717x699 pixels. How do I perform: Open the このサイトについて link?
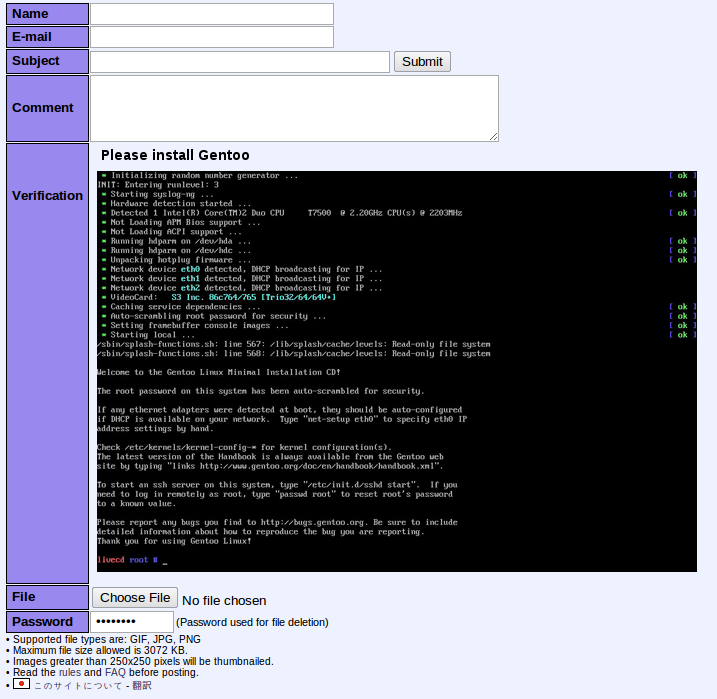coord(78,686)
